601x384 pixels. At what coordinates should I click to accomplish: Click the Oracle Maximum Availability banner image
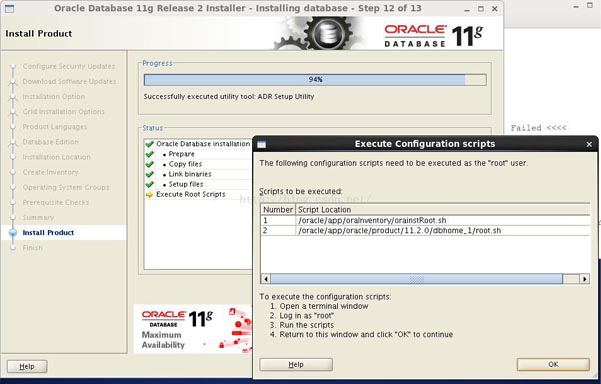193,329
